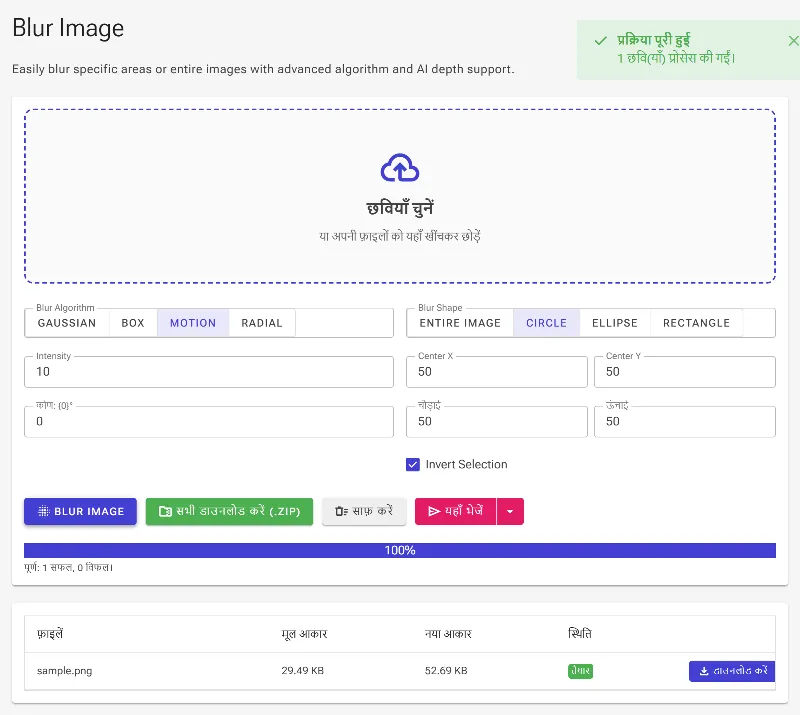
Task: Focus the angle (कोण) input field
Action: coord(209,422)
